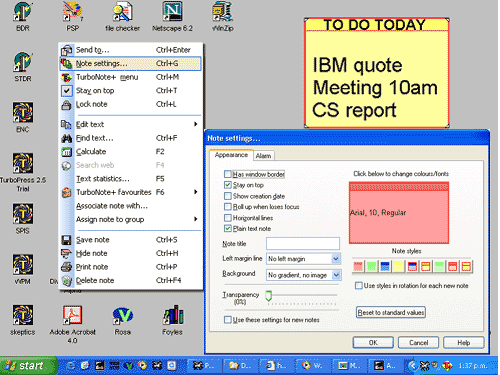Enable Has window border checkbox
The width and height of the screenshot is (500, 375).
(x=228, y=174)
